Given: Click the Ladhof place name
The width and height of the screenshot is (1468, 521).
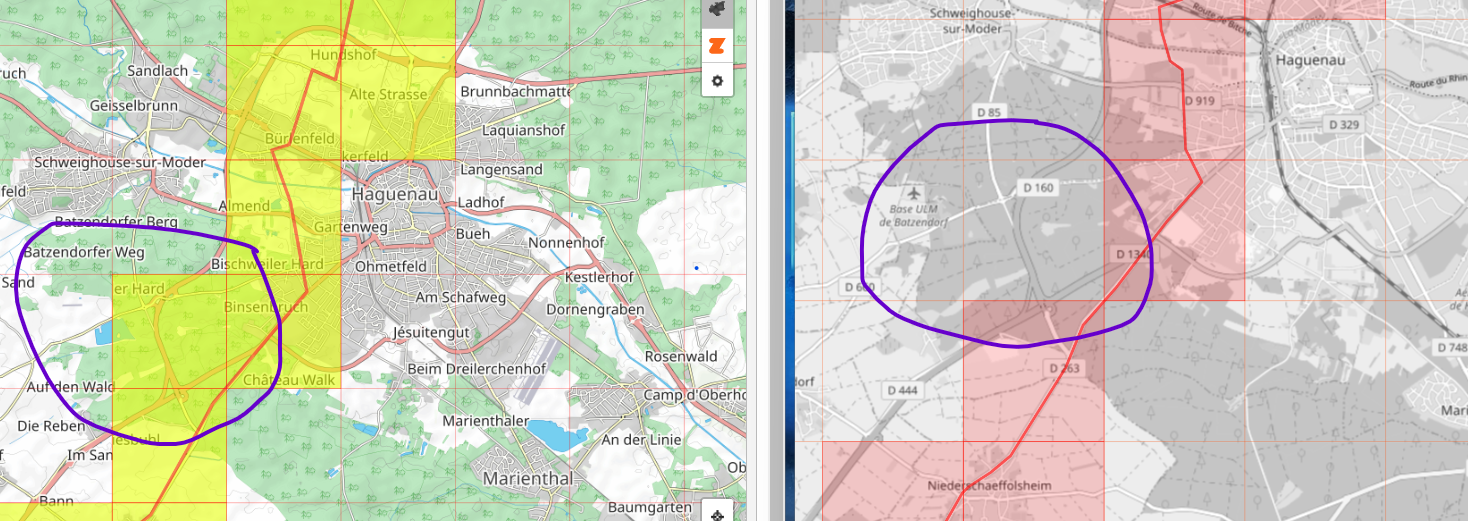Looking at the screenshot, I should (482, 202).
